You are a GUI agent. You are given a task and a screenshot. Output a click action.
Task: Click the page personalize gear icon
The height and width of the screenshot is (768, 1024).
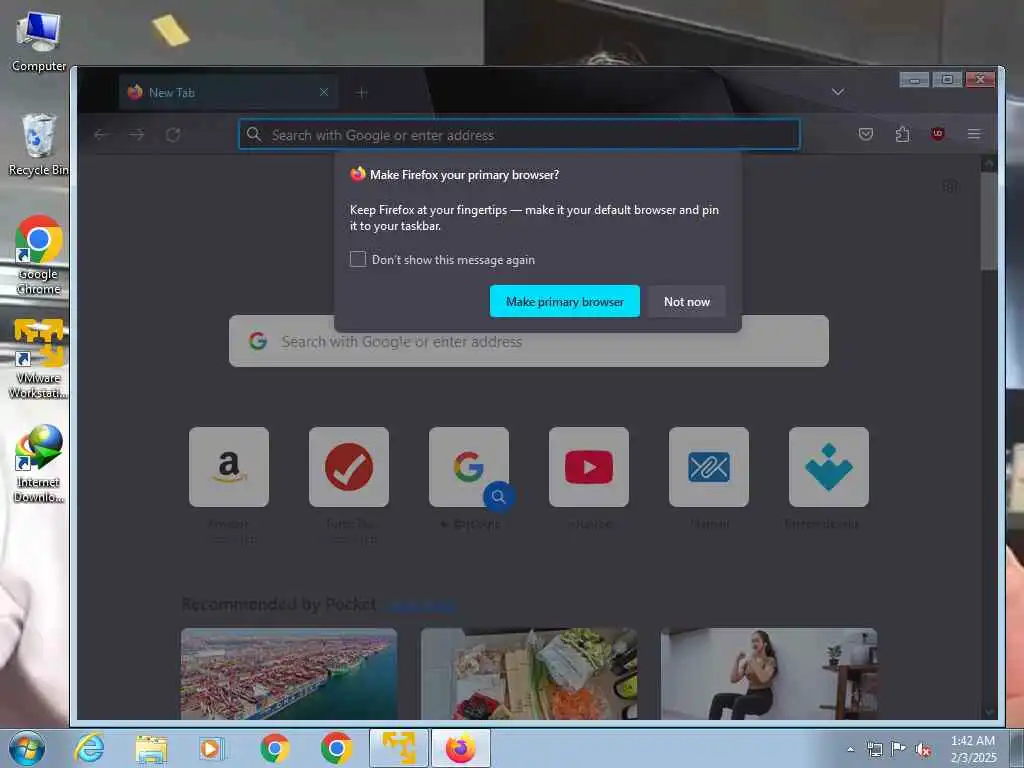tap(950, 187)
